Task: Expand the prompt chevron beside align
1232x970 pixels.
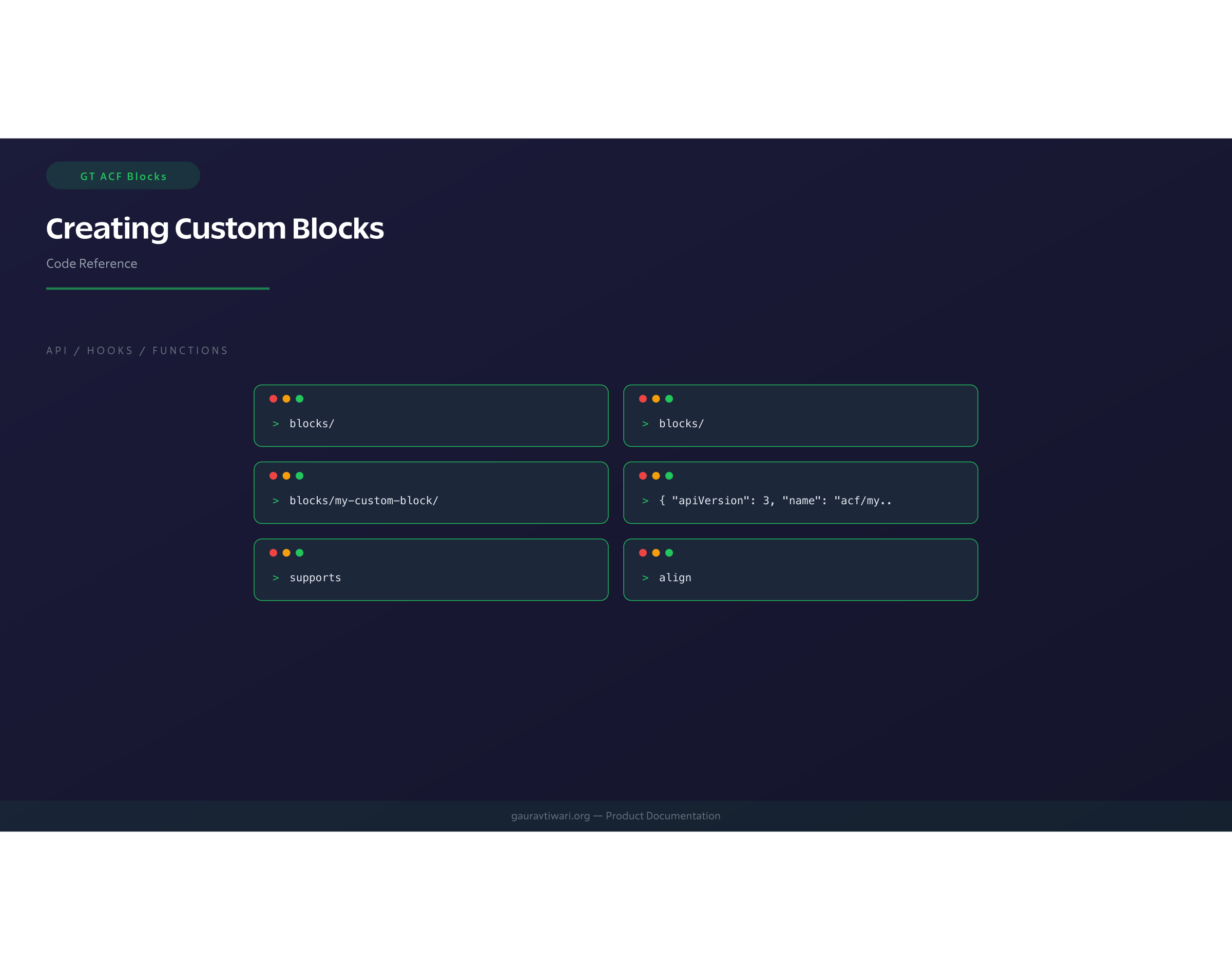Action: [x=646, y=578]
